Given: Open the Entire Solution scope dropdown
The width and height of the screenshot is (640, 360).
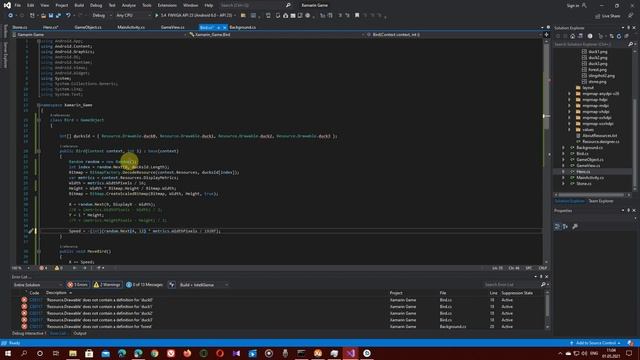Looking at the screenshot, I should coord(37,285).
